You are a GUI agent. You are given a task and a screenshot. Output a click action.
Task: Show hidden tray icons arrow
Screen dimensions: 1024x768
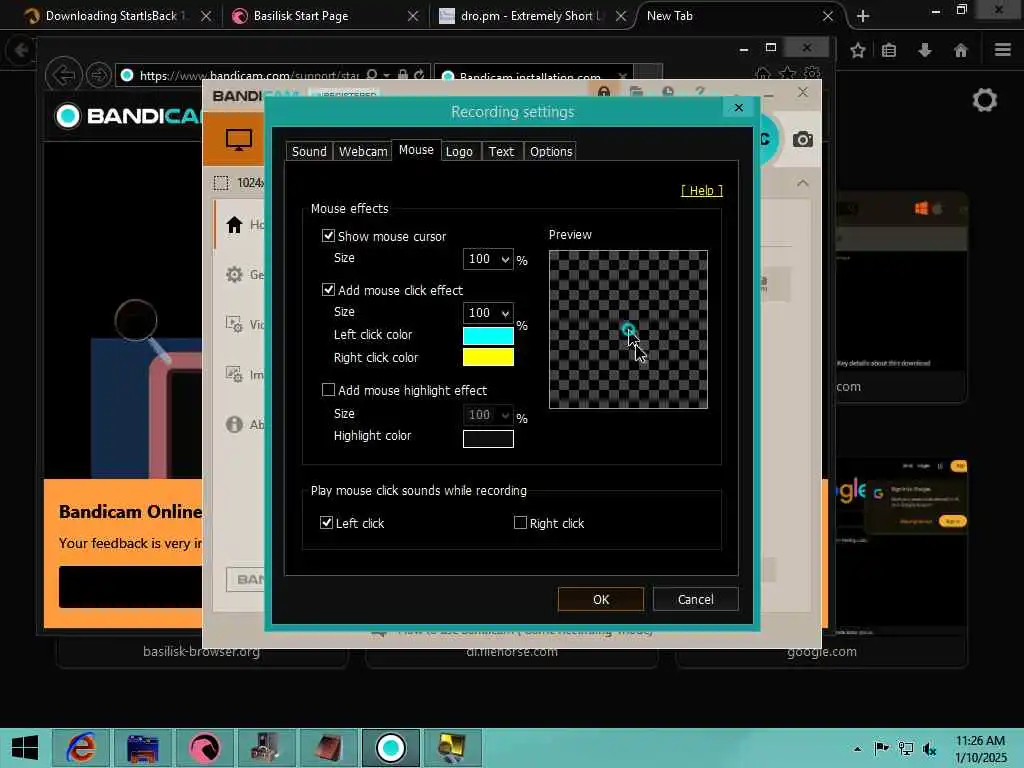pyautogui.click(x=857, y=749)
